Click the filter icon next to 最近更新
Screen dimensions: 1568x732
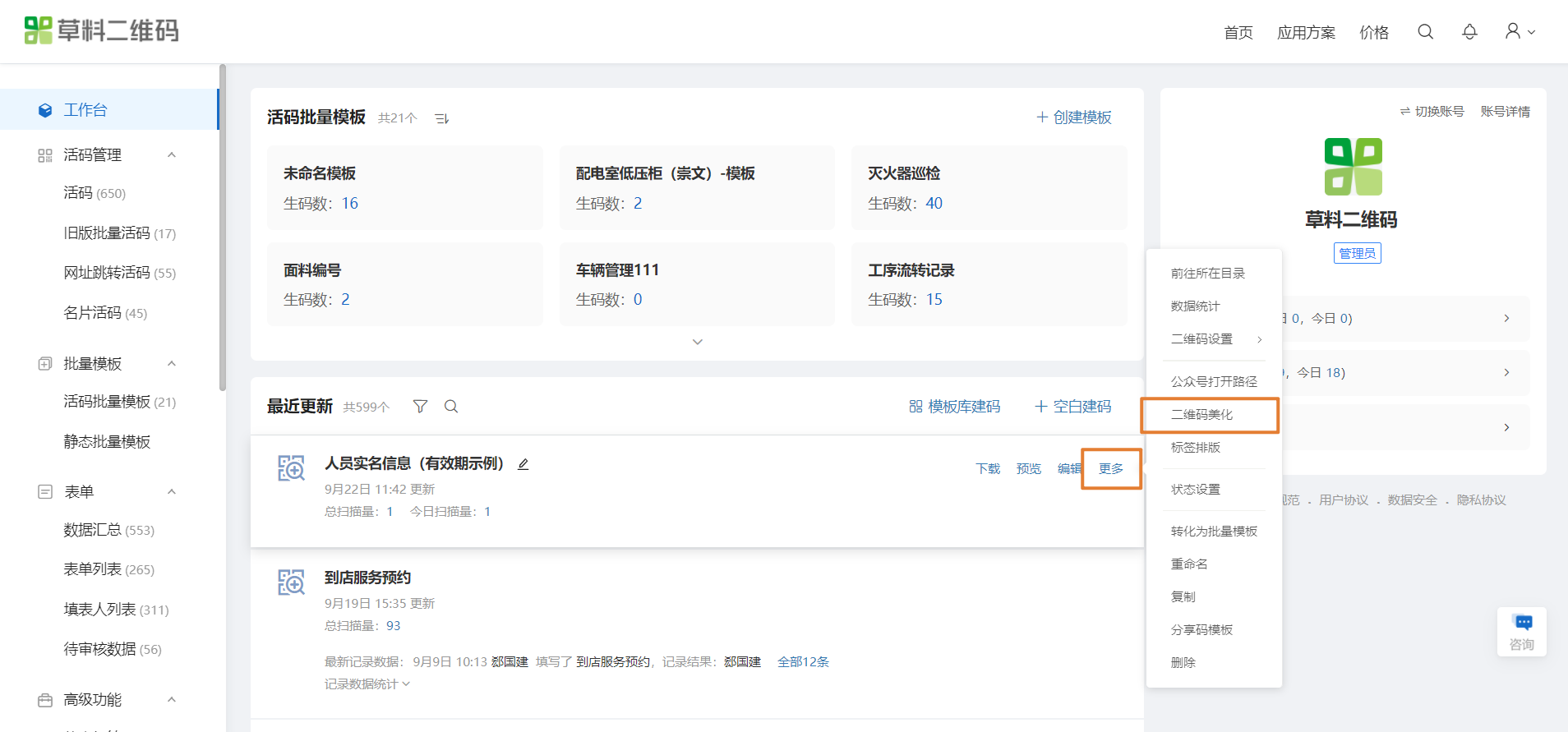coord(420,406)
